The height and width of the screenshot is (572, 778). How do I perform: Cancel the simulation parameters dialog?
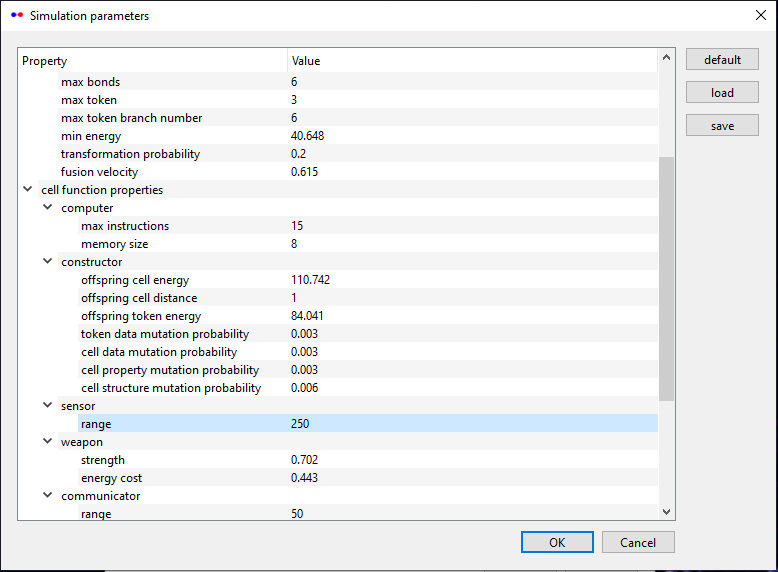point(638,542)
